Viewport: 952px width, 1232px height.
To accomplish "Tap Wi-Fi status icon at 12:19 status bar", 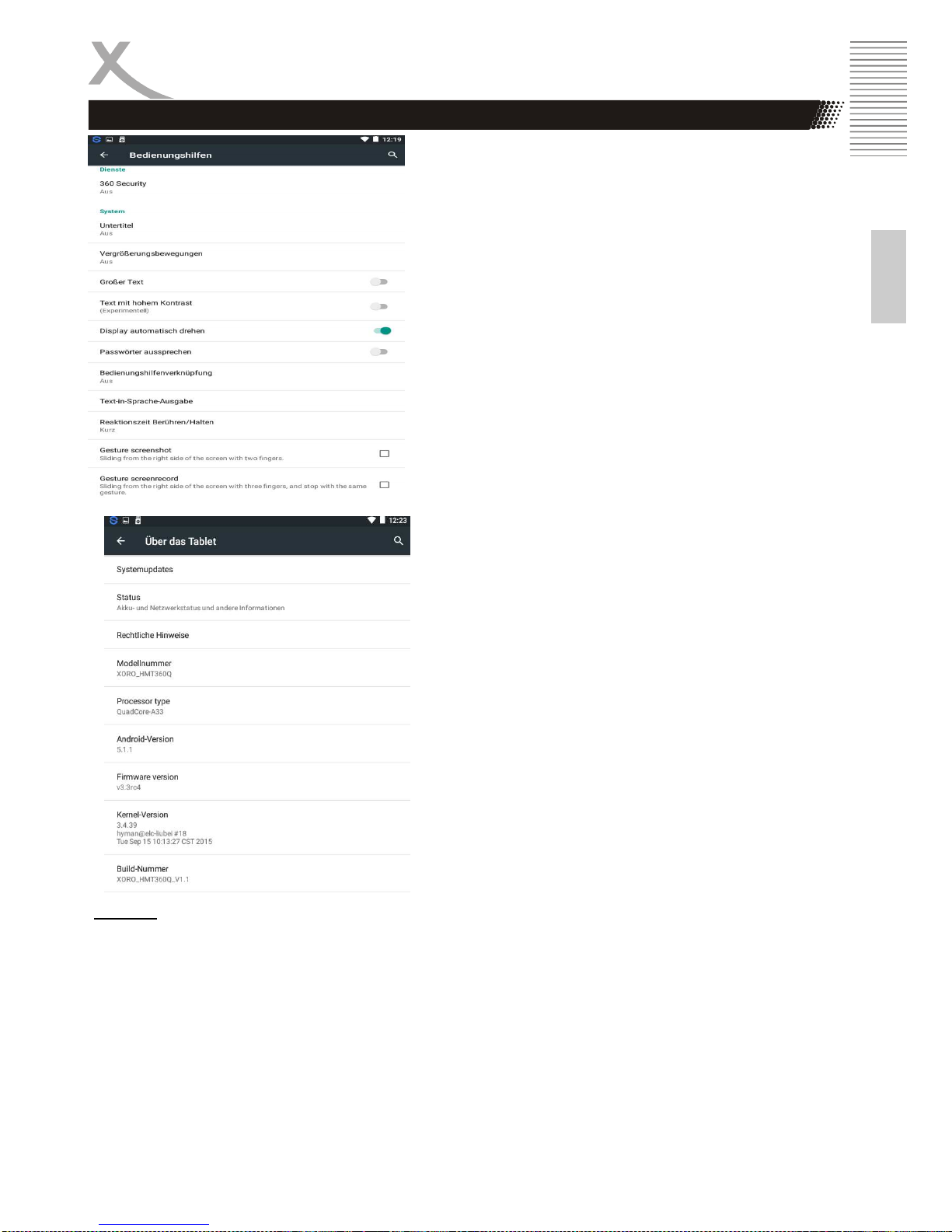I will click(364, 139).
